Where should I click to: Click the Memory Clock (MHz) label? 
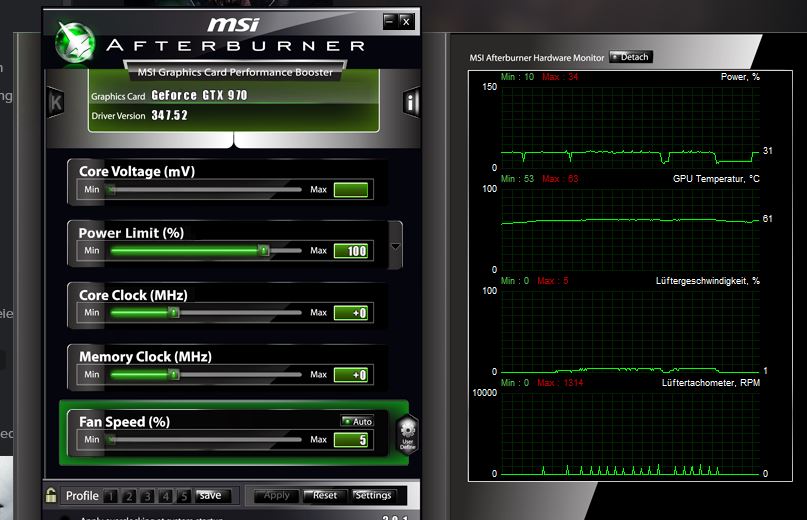pyautogui.click(x=145, y=357)
